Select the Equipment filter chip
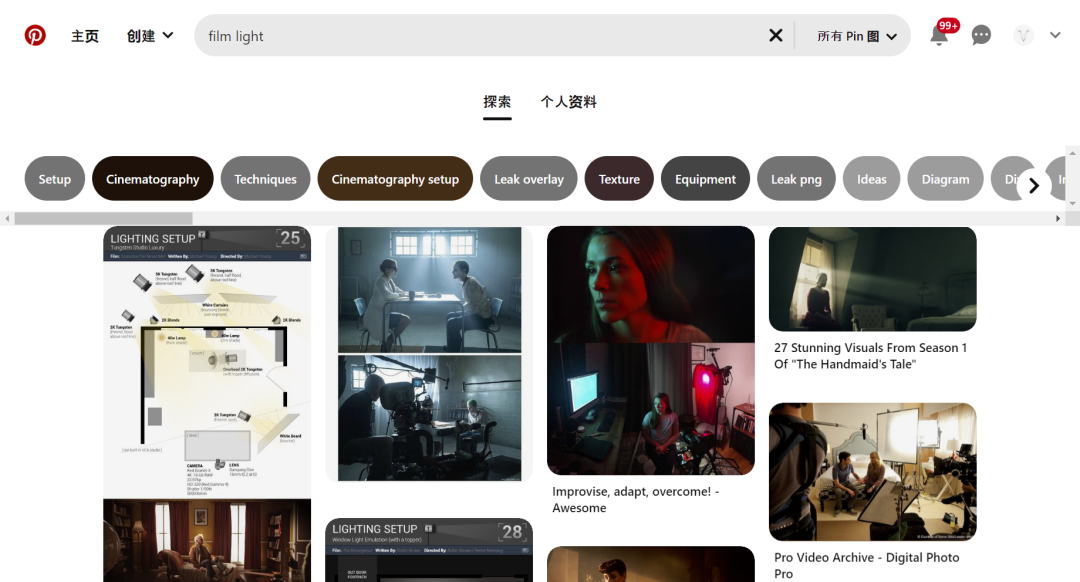Screen dimensions: 1080x582 [x=705, y=179]
